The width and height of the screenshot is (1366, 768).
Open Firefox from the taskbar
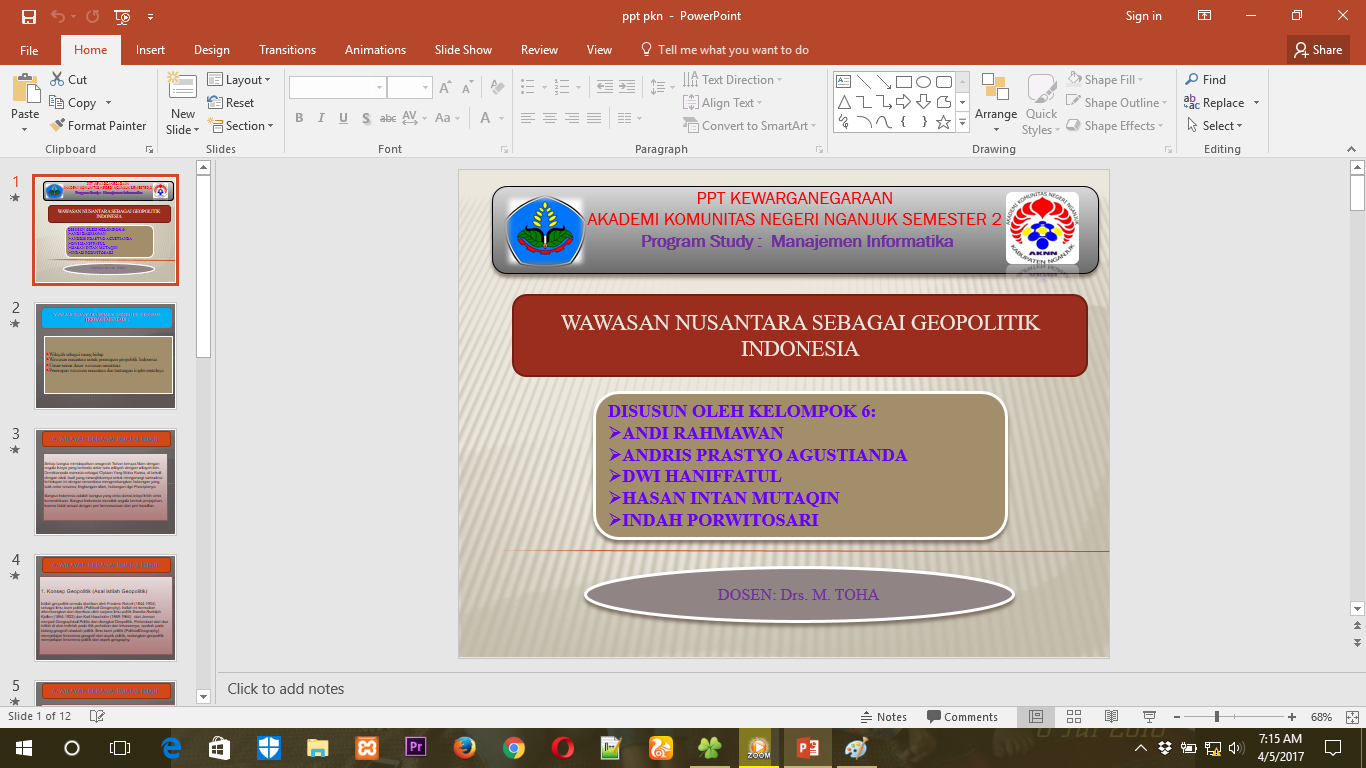(464, 747)
